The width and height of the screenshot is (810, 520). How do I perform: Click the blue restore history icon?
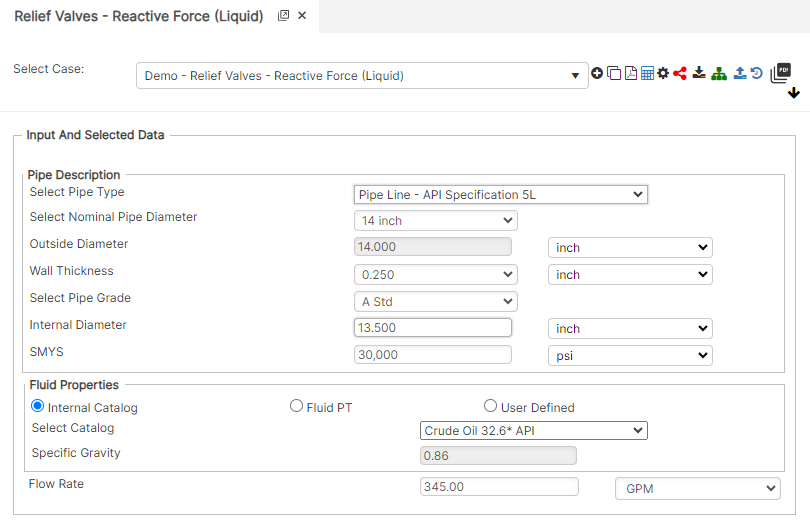[757, 73]
